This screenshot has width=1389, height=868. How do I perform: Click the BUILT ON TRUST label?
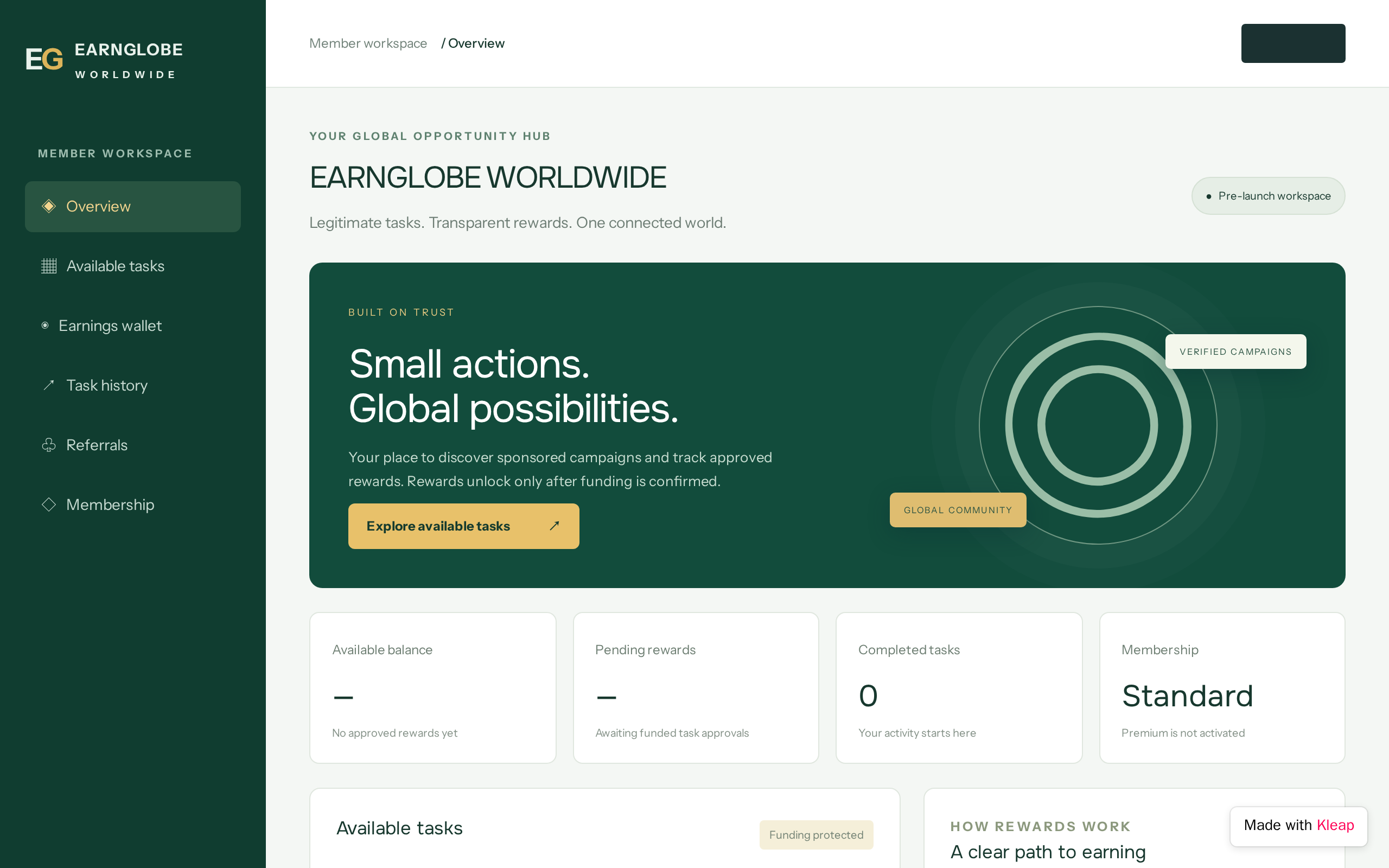click(401, 312)
